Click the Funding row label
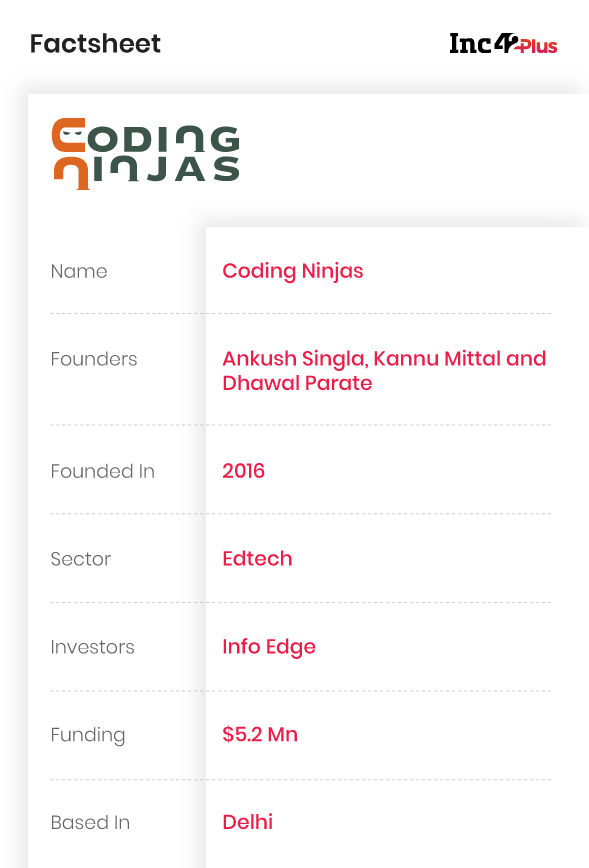The width and height of the screenshot is (589, 868). [x=88, y=735]
